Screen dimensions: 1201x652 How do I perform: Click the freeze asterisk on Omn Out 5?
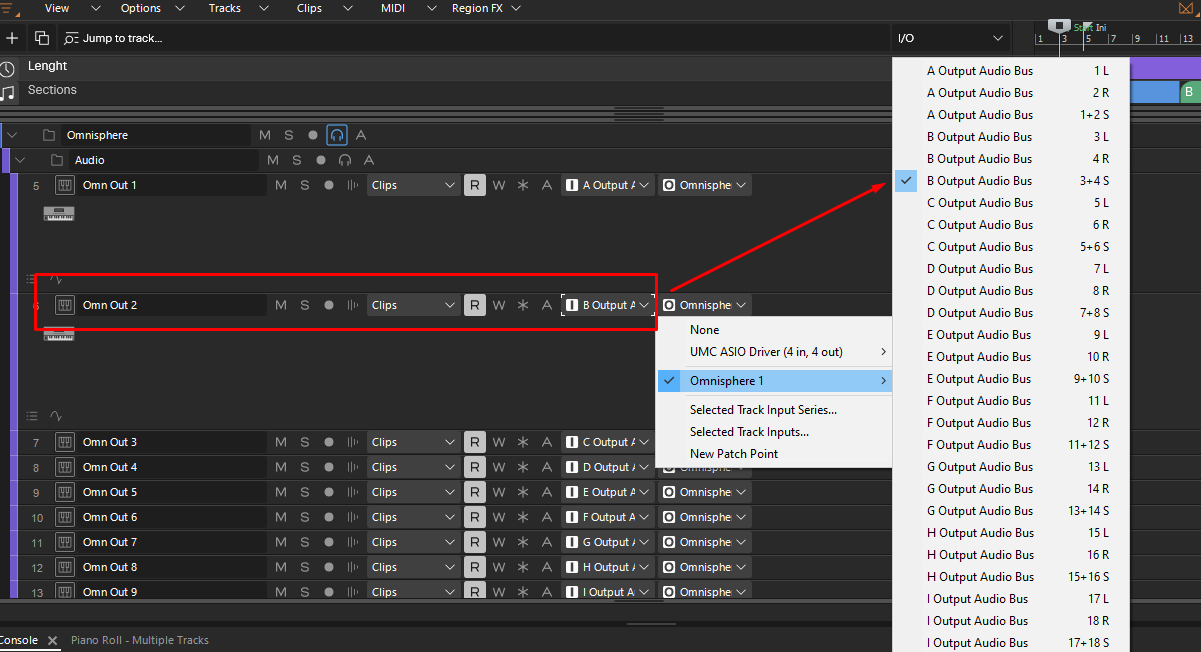pyautogui.click(x=522, y=492)
